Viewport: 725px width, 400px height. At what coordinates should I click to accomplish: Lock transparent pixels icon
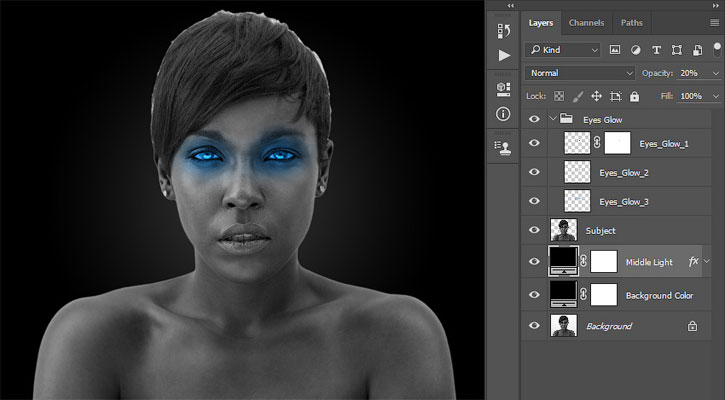(x=559, y=96)
